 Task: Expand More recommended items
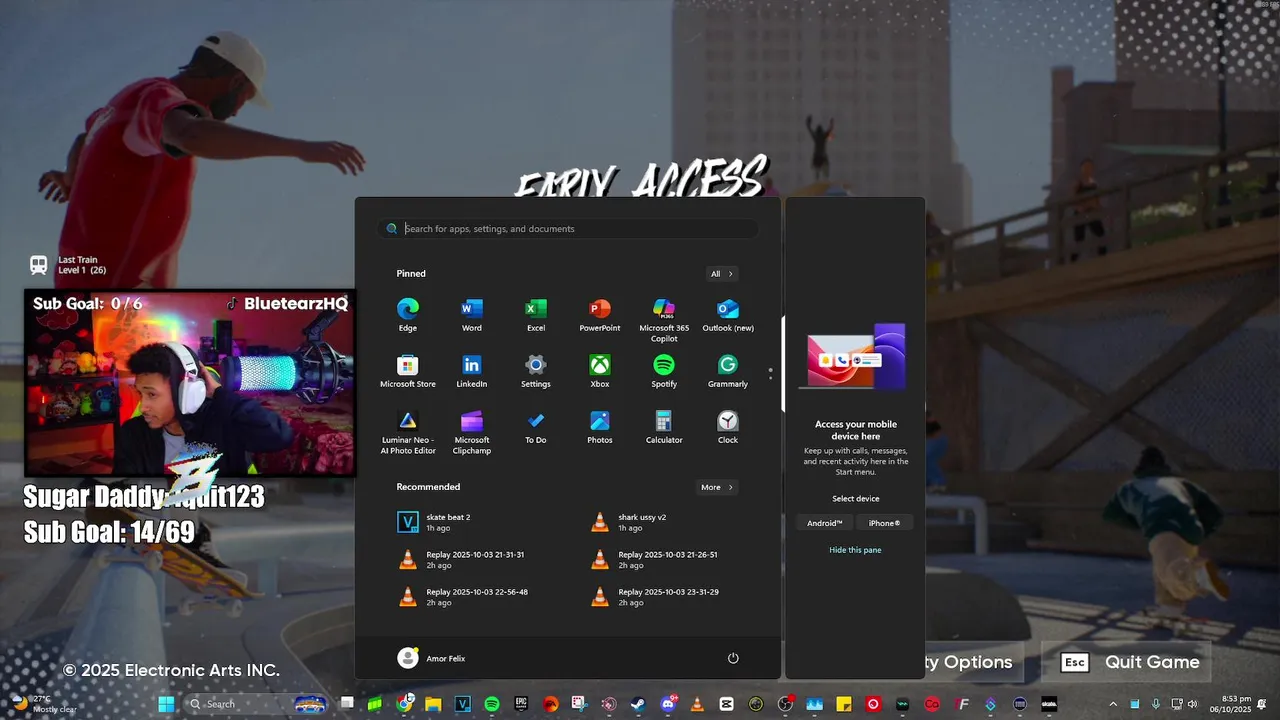click(x=717, y=488)
